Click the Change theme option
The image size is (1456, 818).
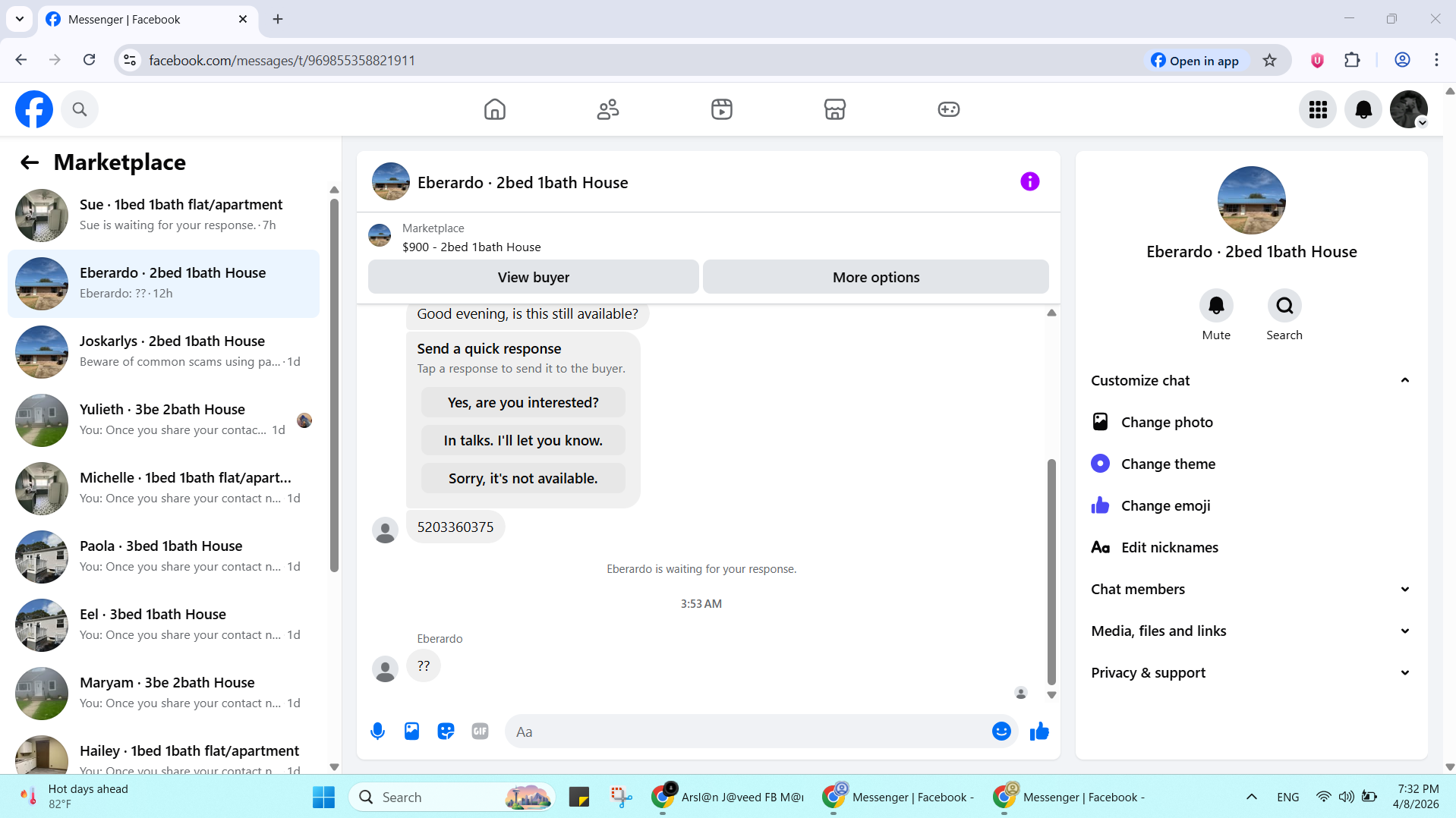1251,464
